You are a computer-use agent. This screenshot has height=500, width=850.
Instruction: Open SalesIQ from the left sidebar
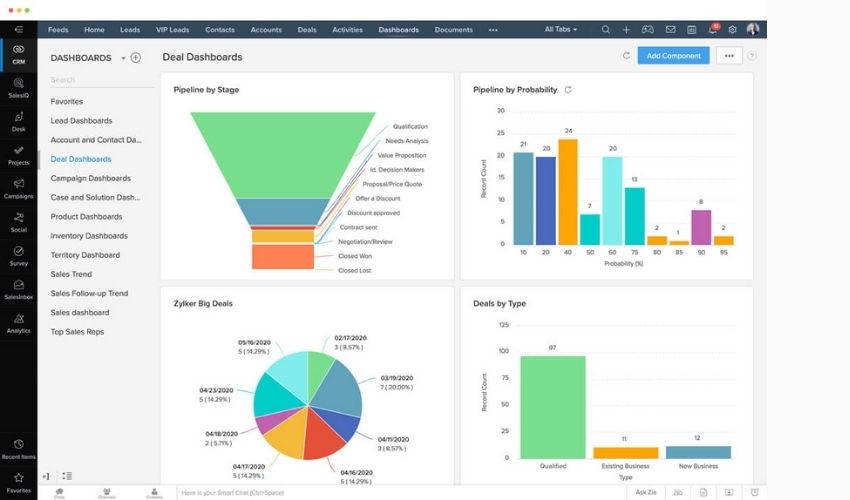pyautogui.click(x=18, y=88)
